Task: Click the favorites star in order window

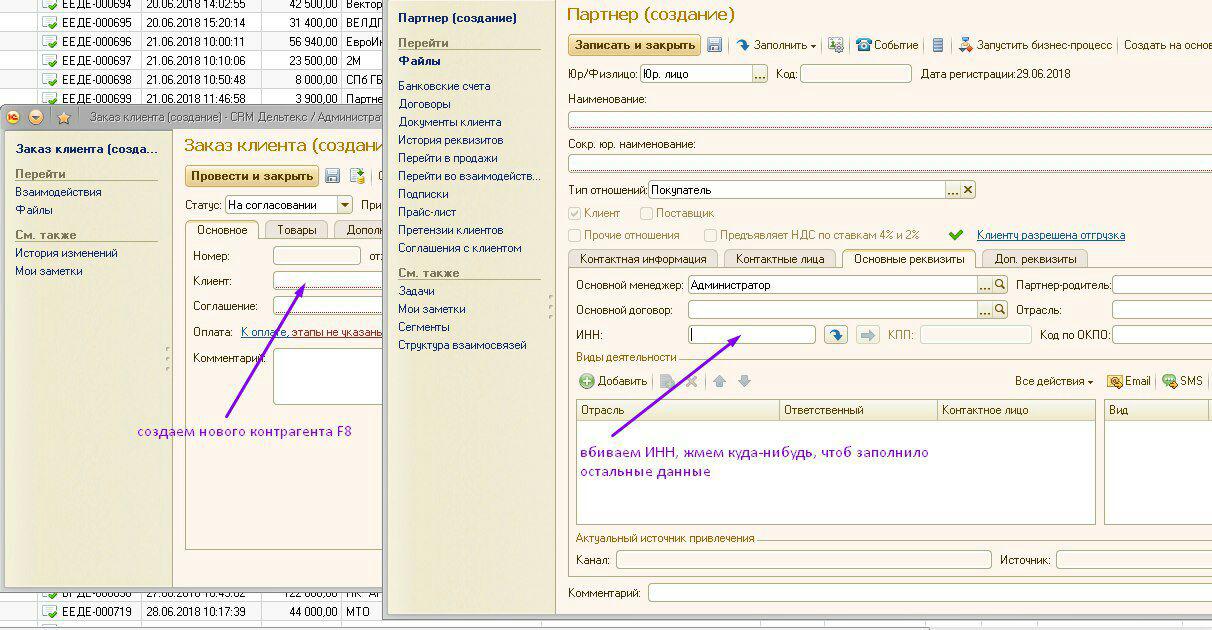Action: click(64, 117)
